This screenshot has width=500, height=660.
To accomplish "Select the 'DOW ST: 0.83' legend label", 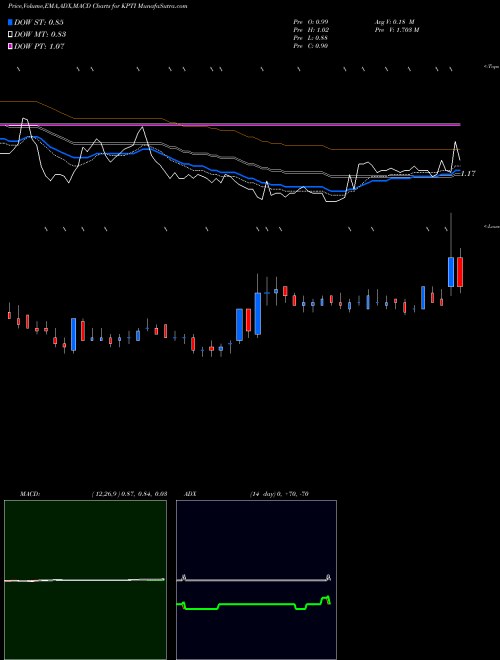I will point(39,22).
